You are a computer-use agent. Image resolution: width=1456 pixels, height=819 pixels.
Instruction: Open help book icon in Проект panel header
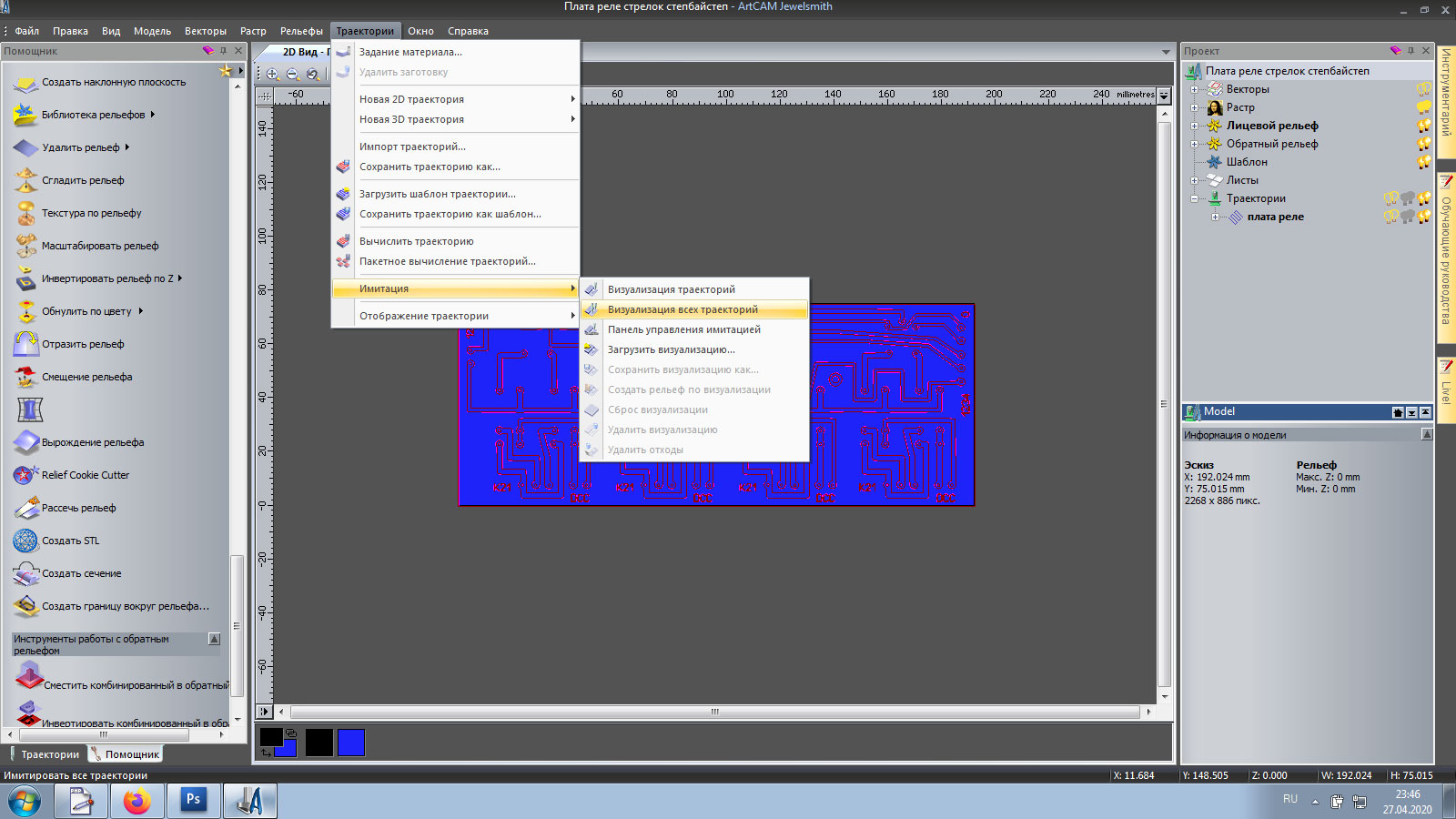[1396, 51]
